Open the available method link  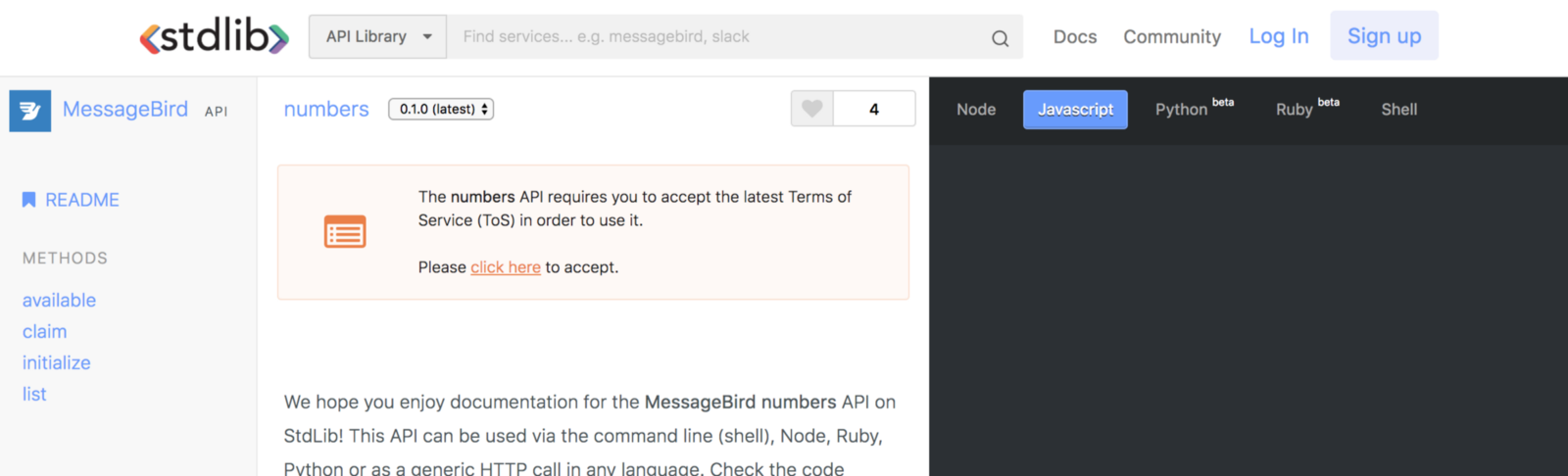coord(60,301)
